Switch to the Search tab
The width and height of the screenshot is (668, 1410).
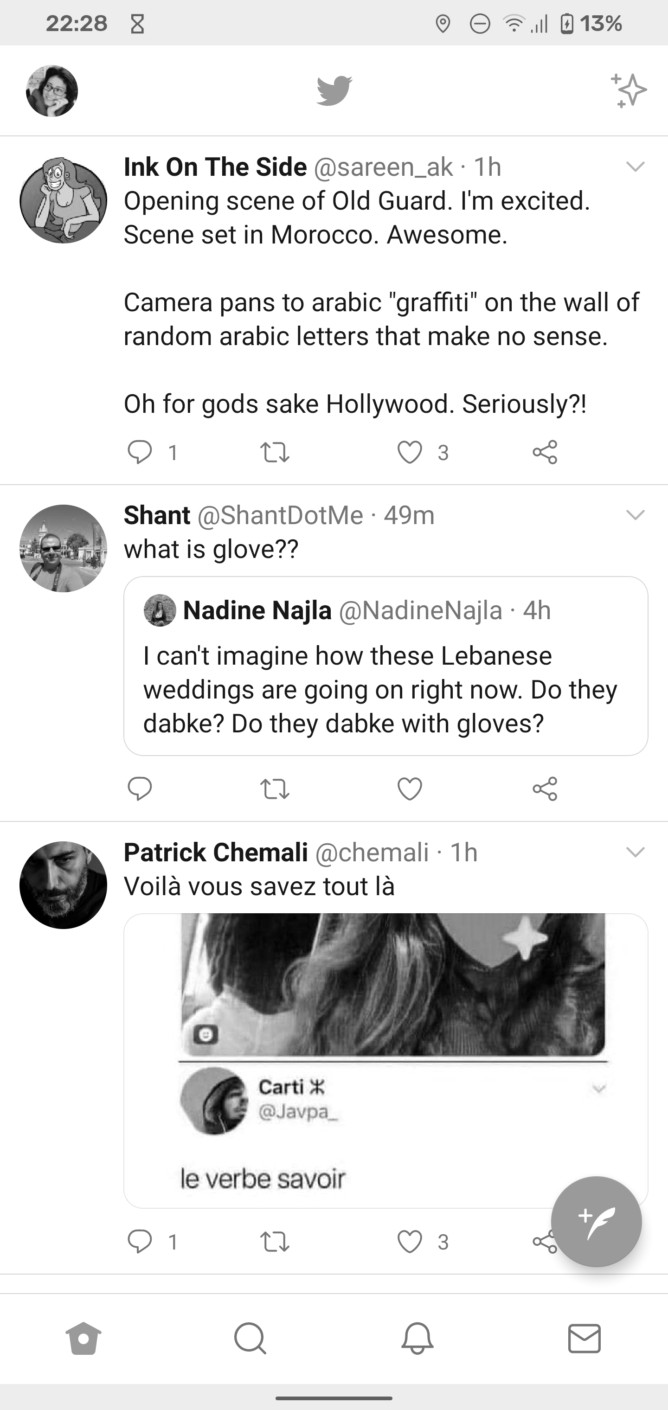coord(249,1338)
